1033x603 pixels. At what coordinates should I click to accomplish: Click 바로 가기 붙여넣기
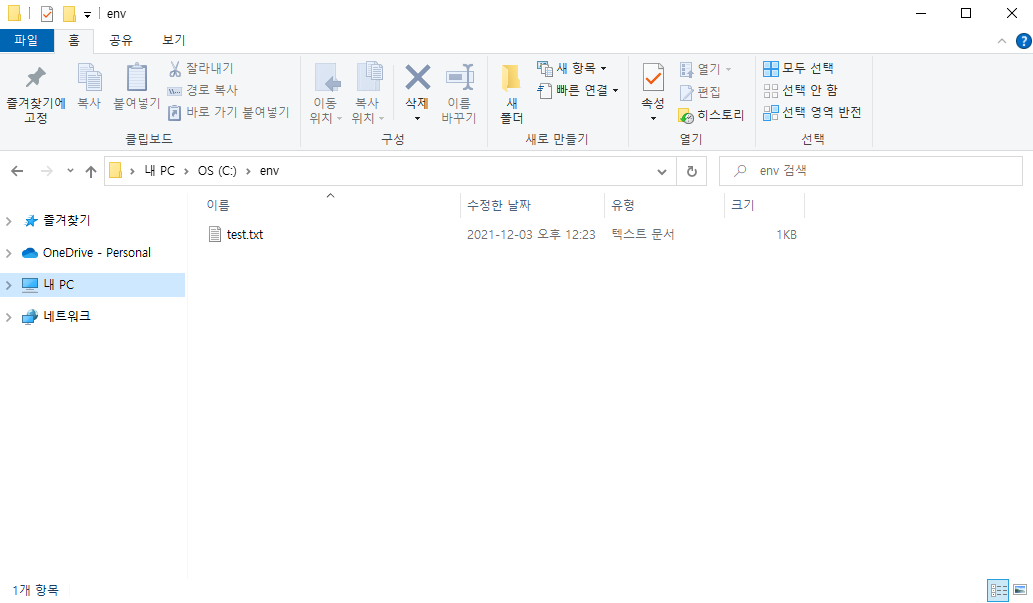pyautogui.click(x=229, y=113)
